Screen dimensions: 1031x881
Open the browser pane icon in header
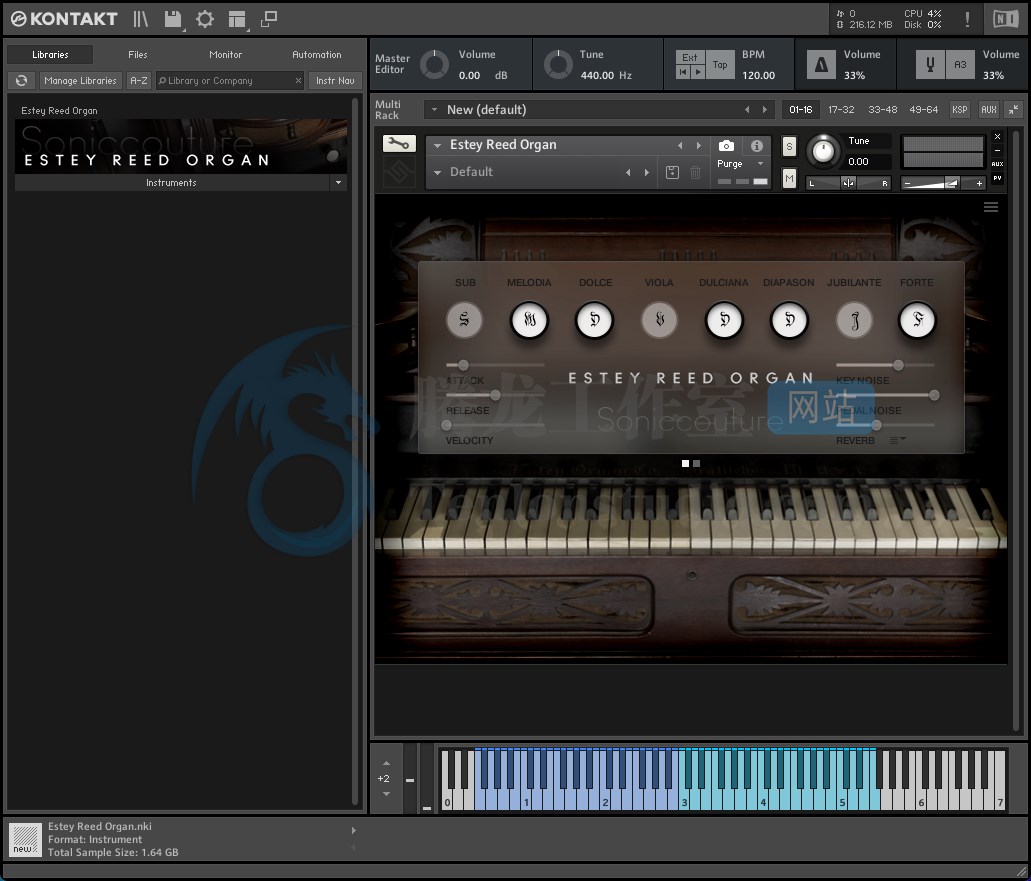141,19
